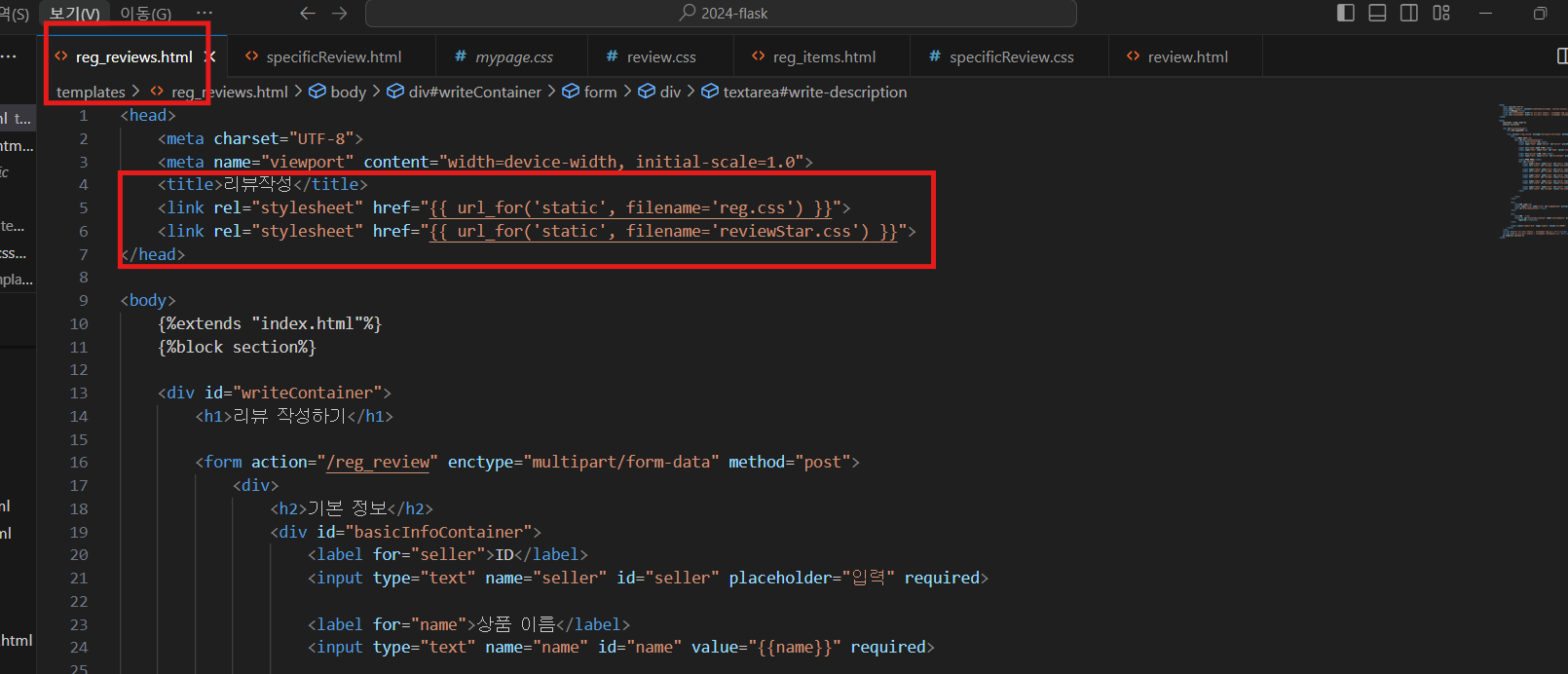Viewport: 1568px width, 674px height.
Task: Click the CSS hash icon on mypage.css tab
Action: pos(461,56)
